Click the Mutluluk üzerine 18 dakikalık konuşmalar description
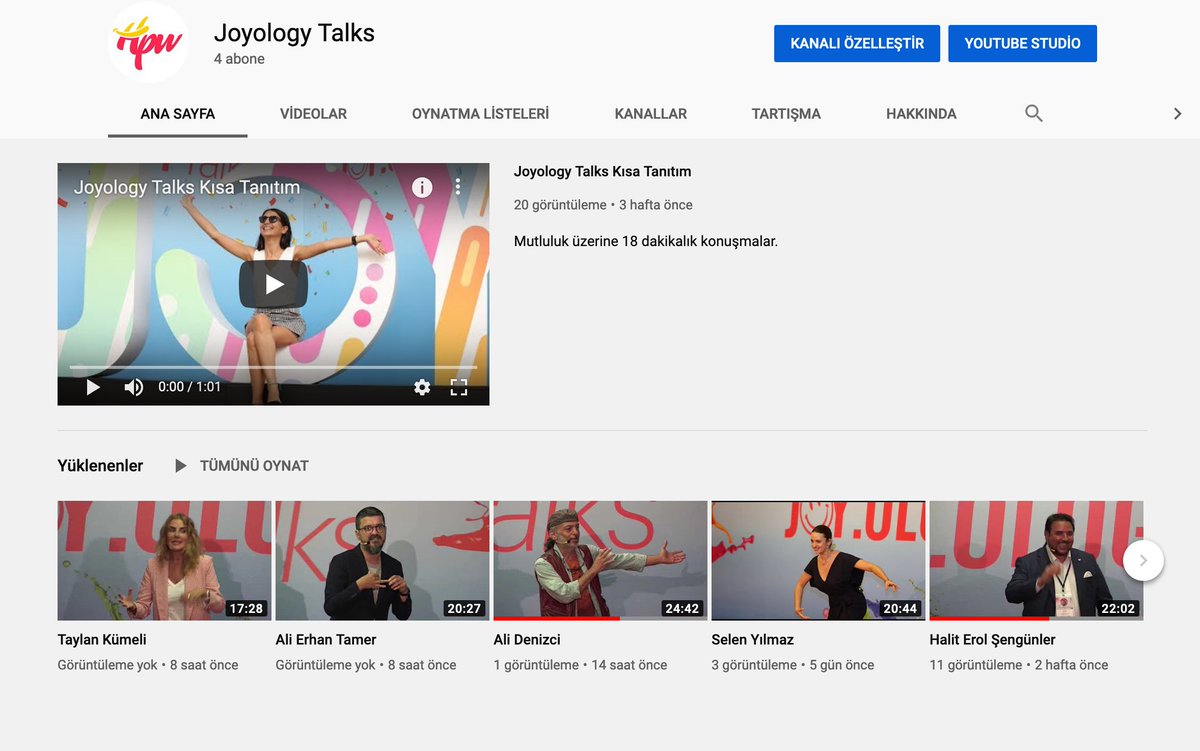The width and height of the screenshot is (1200, 751). (646, 241)
